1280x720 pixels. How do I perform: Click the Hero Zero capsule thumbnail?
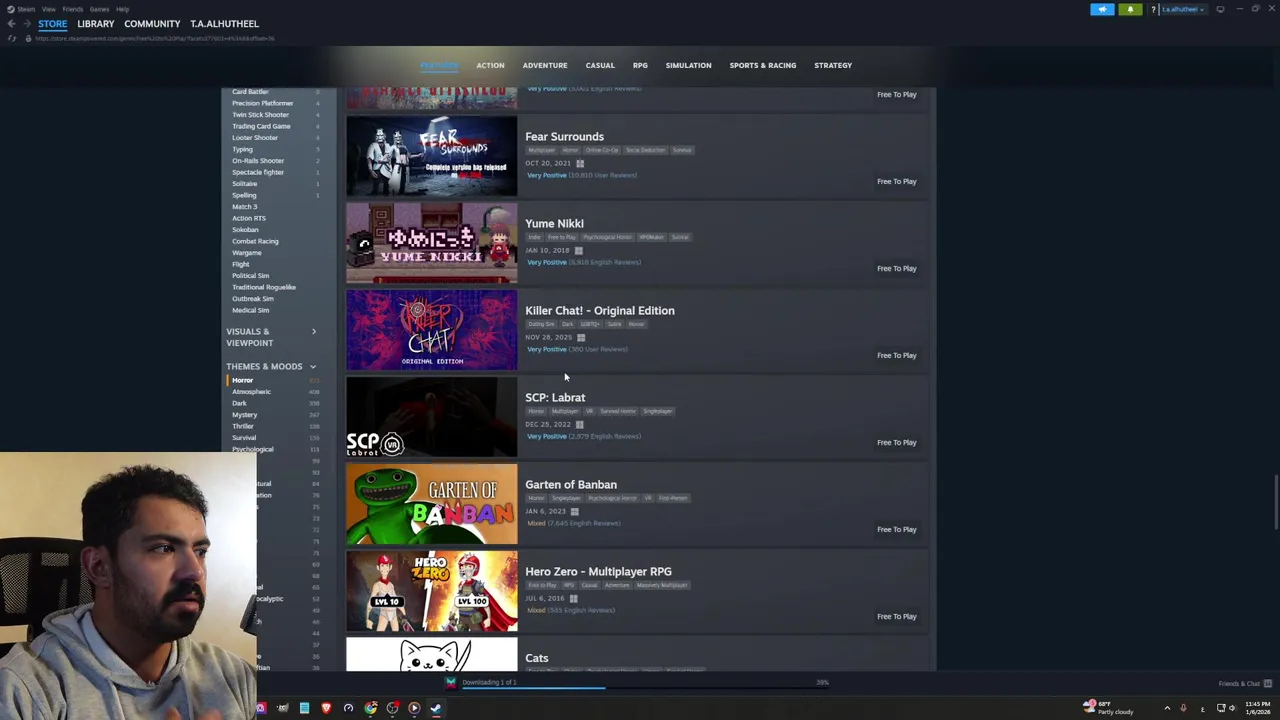pyautogui.click(x=432, y=592)
